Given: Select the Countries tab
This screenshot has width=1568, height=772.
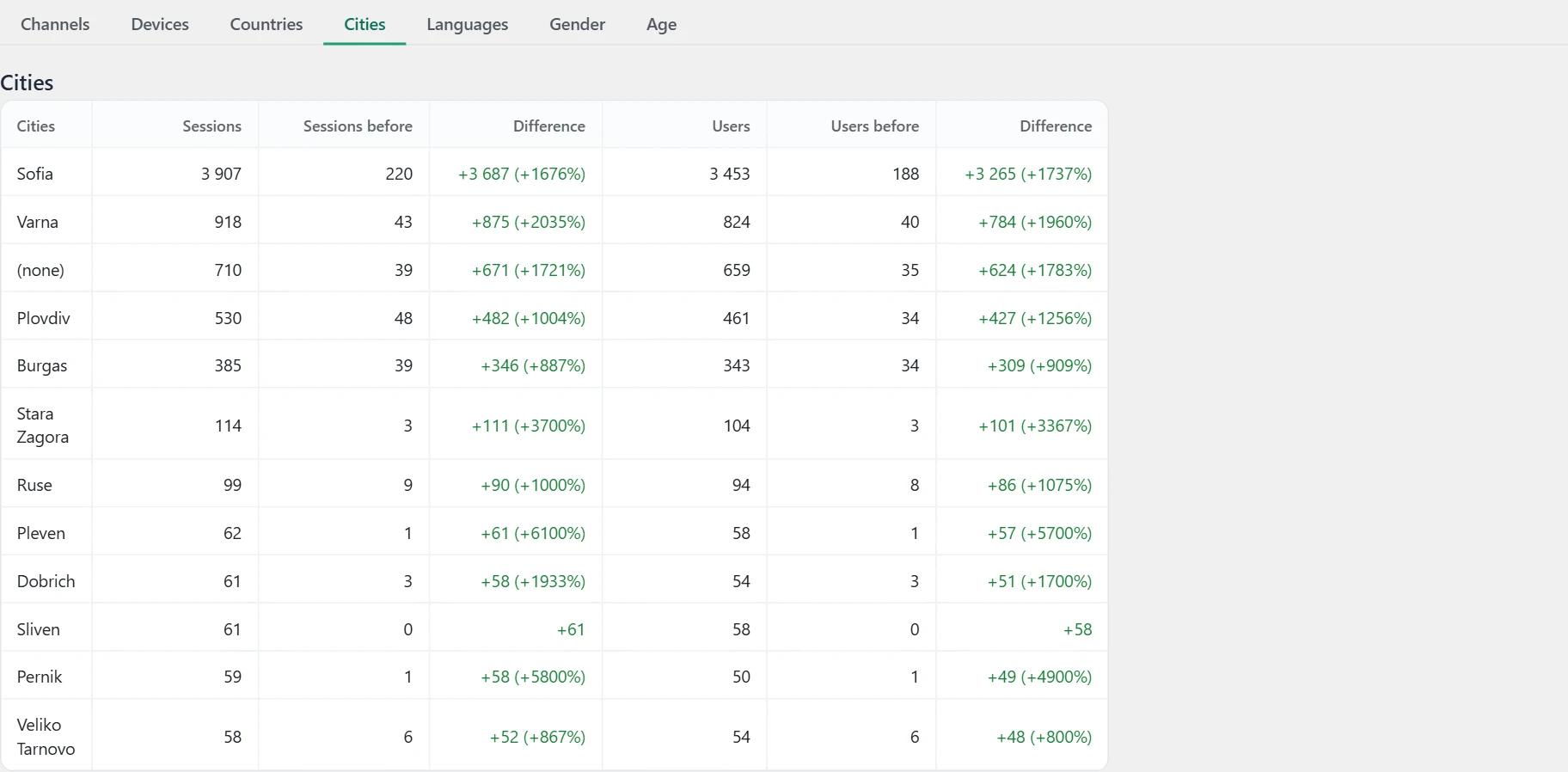Looking at the screenshot, I should tap(266, 24).
